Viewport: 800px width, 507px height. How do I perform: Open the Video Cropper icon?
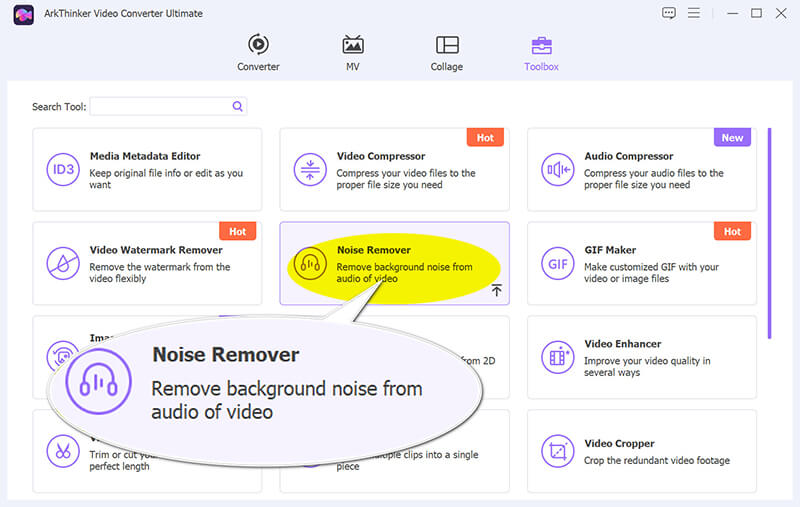pyautogui.click(x=557, y=451)
